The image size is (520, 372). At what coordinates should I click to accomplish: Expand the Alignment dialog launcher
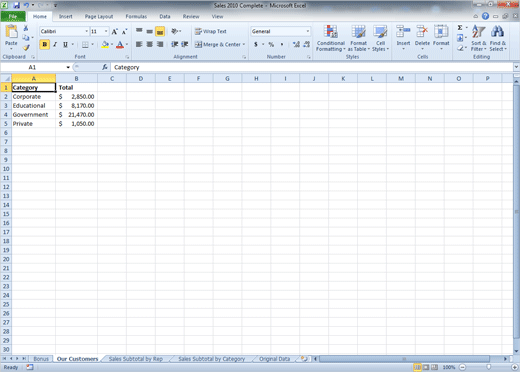pos(244,57)
